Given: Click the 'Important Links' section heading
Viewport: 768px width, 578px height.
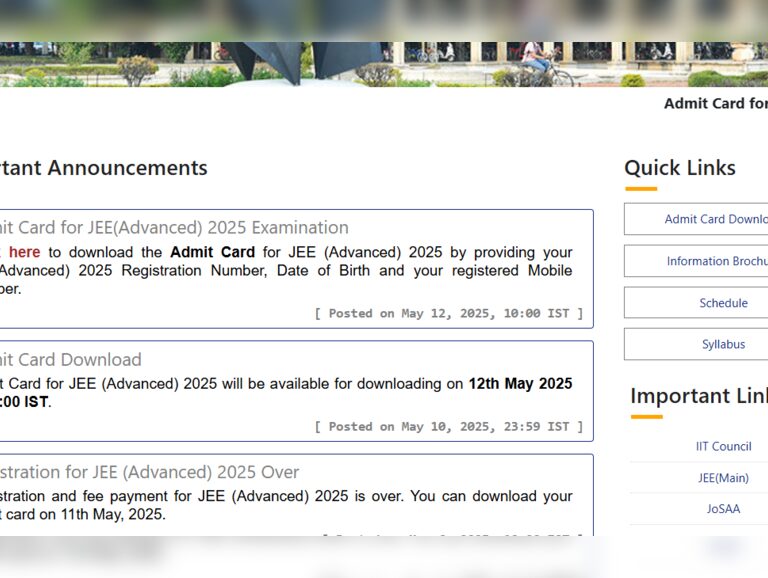Looking at the screenshot, I should click(699, 396).
